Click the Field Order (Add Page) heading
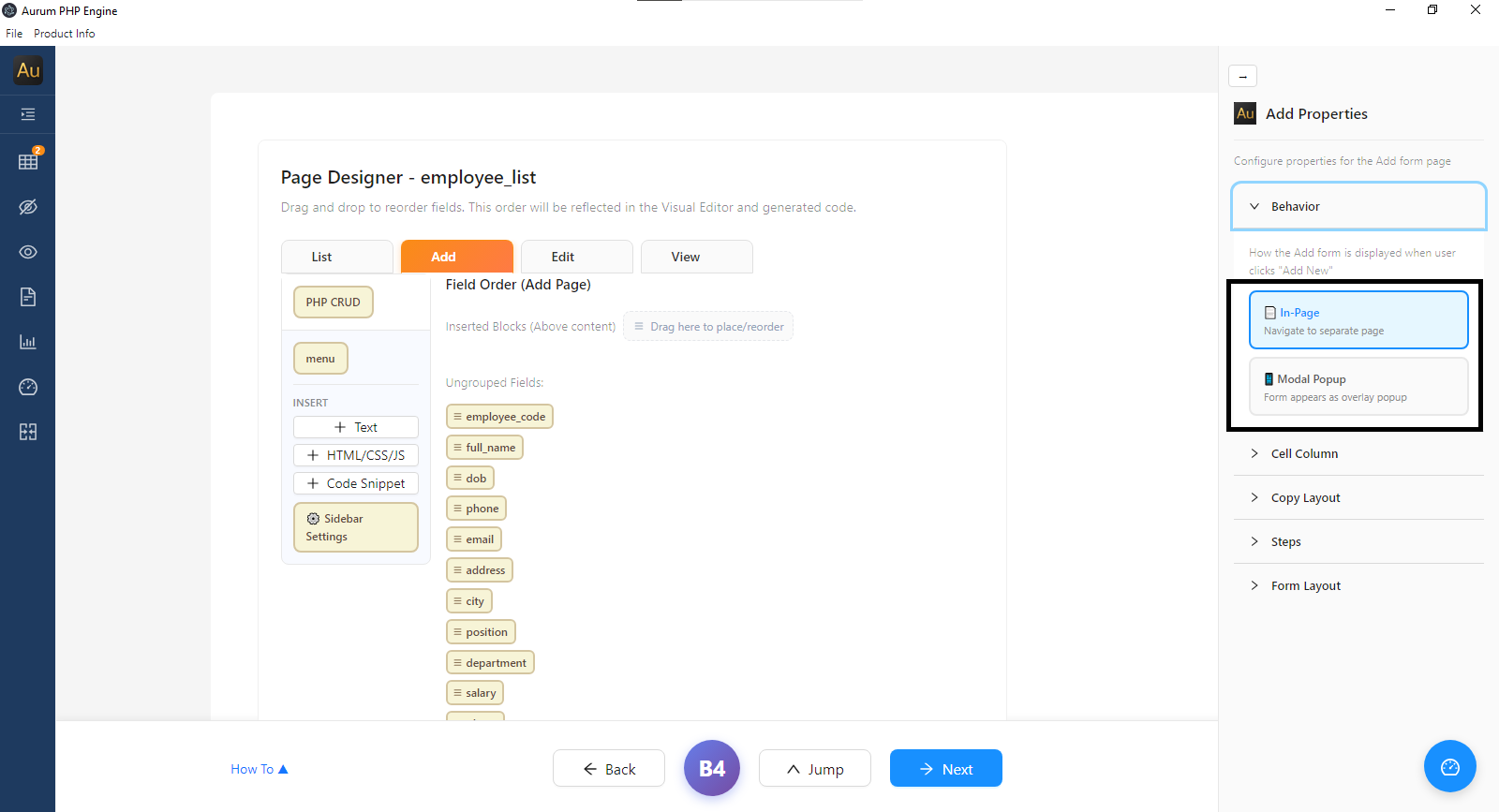 (x=518, y=285)
